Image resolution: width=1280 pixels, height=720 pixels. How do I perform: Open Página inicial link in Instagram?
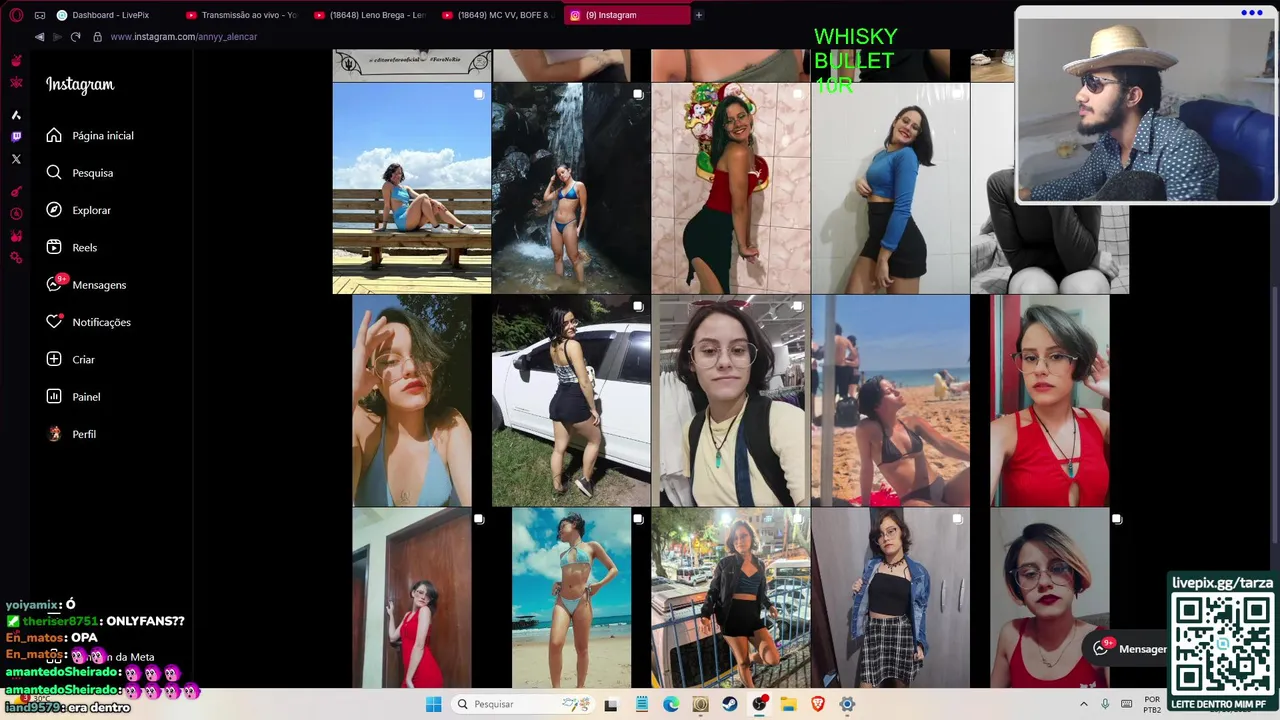click(103, 136)
